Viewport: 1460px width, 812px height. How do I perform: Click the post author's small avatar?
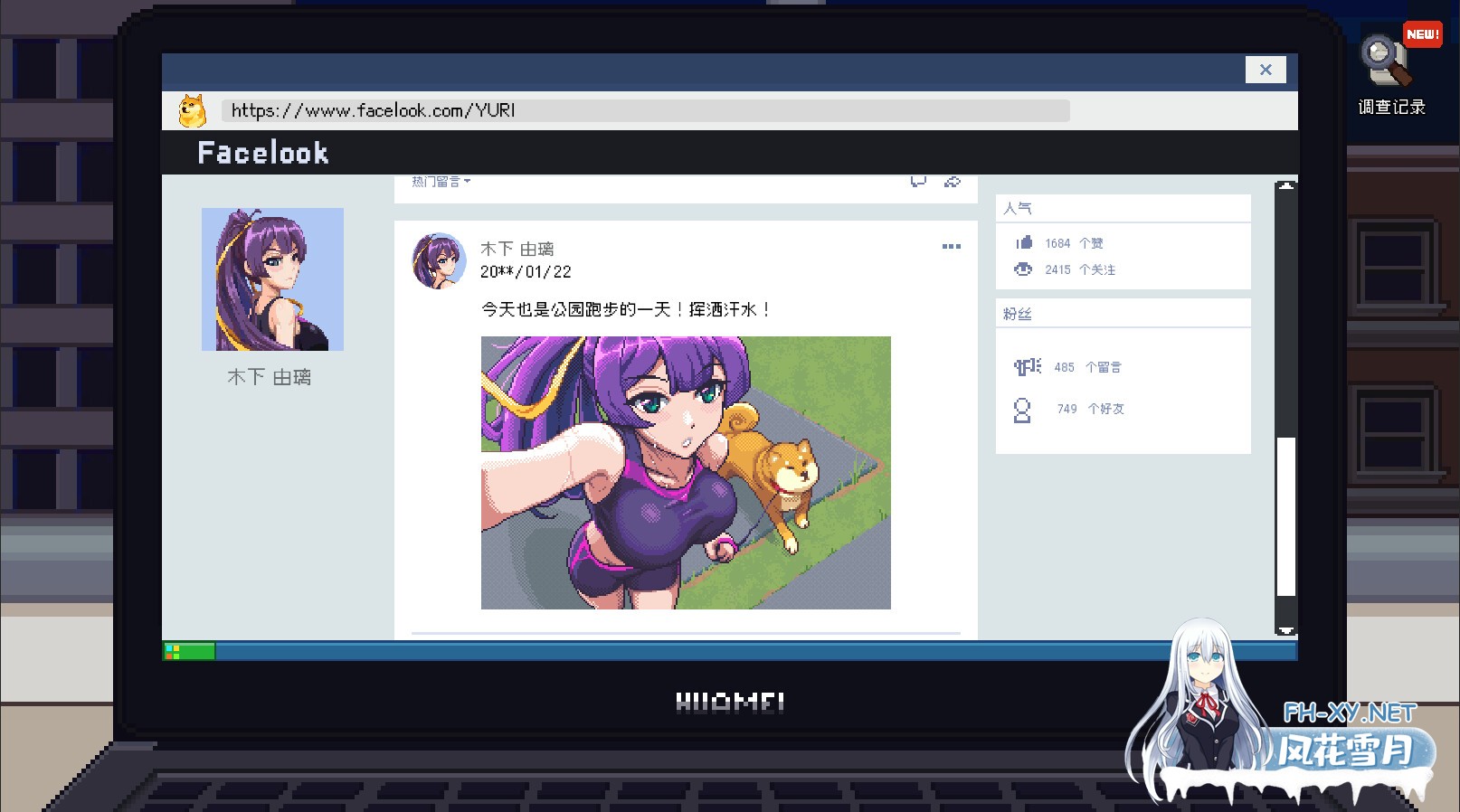pyautogui.click(x=439, y=260)
